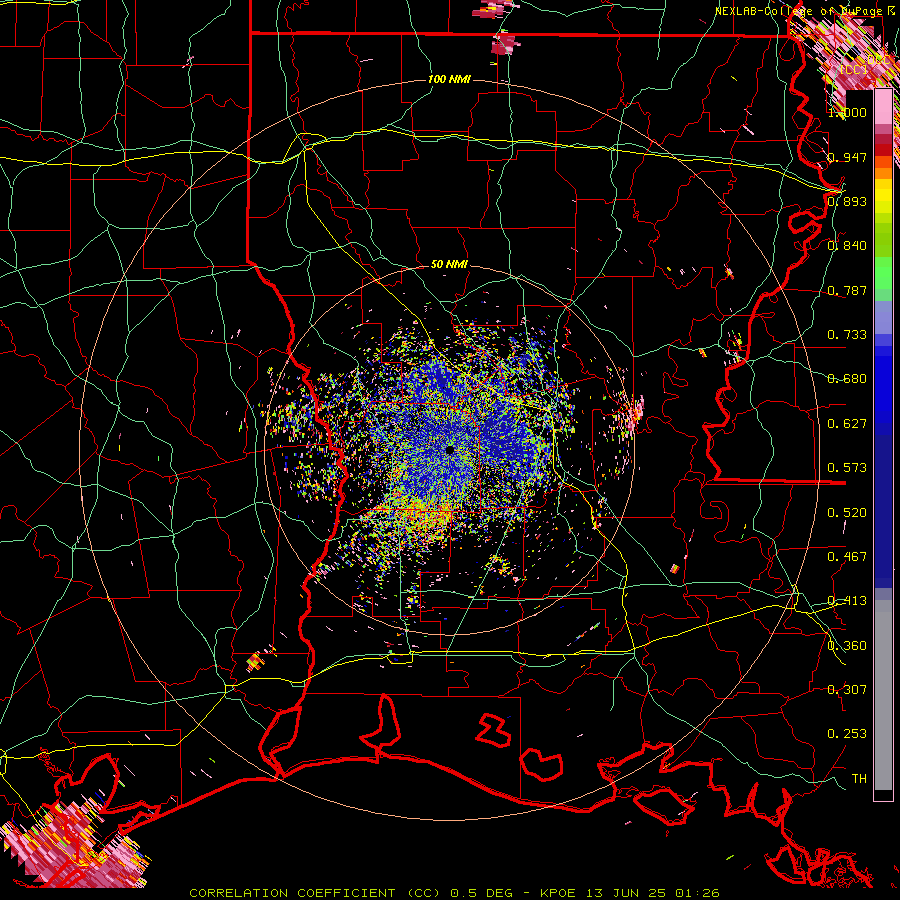Click the TH threshold label on scale

coord(859,779)
